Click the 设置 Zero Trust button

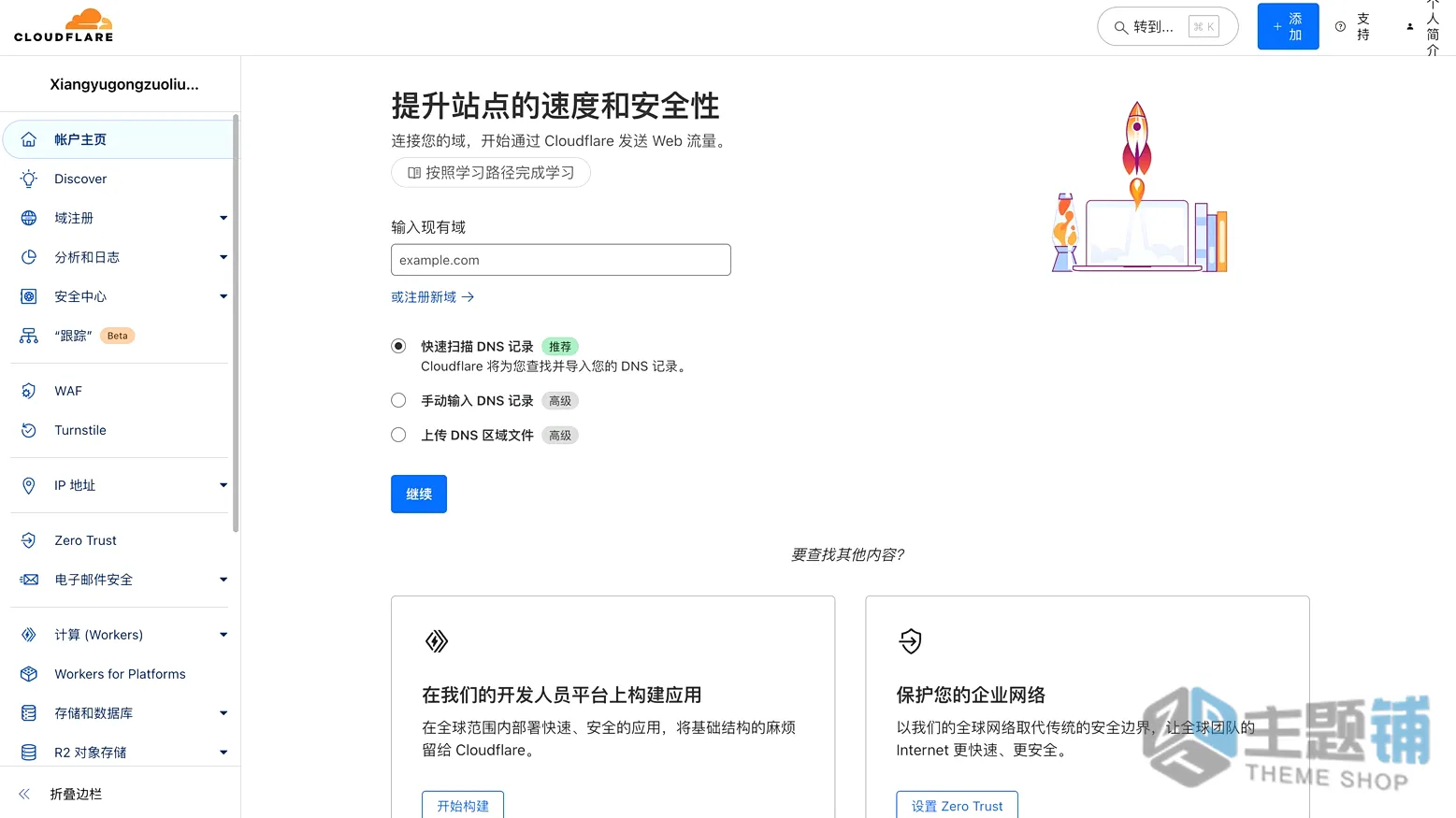[957, 806]
